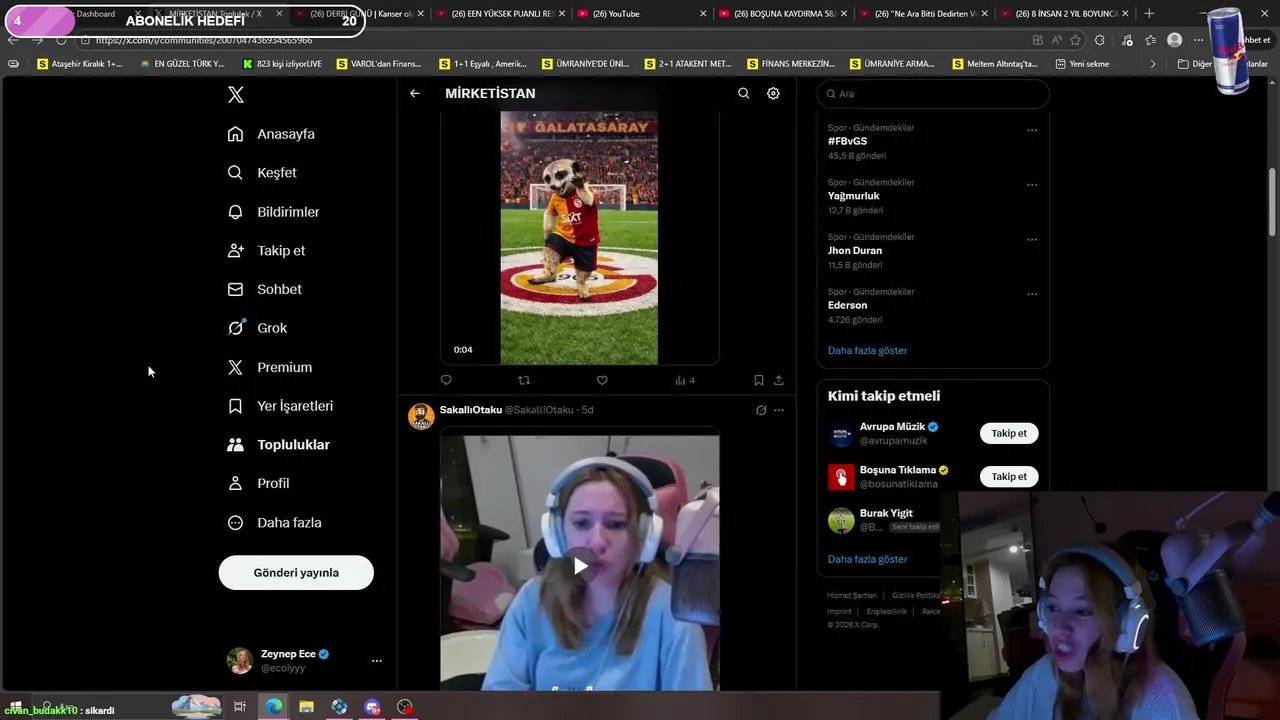This screenshot has width=1280, height=720.
Task: Reply to the Galatasaray meerkat post
Action: (446, 380)
